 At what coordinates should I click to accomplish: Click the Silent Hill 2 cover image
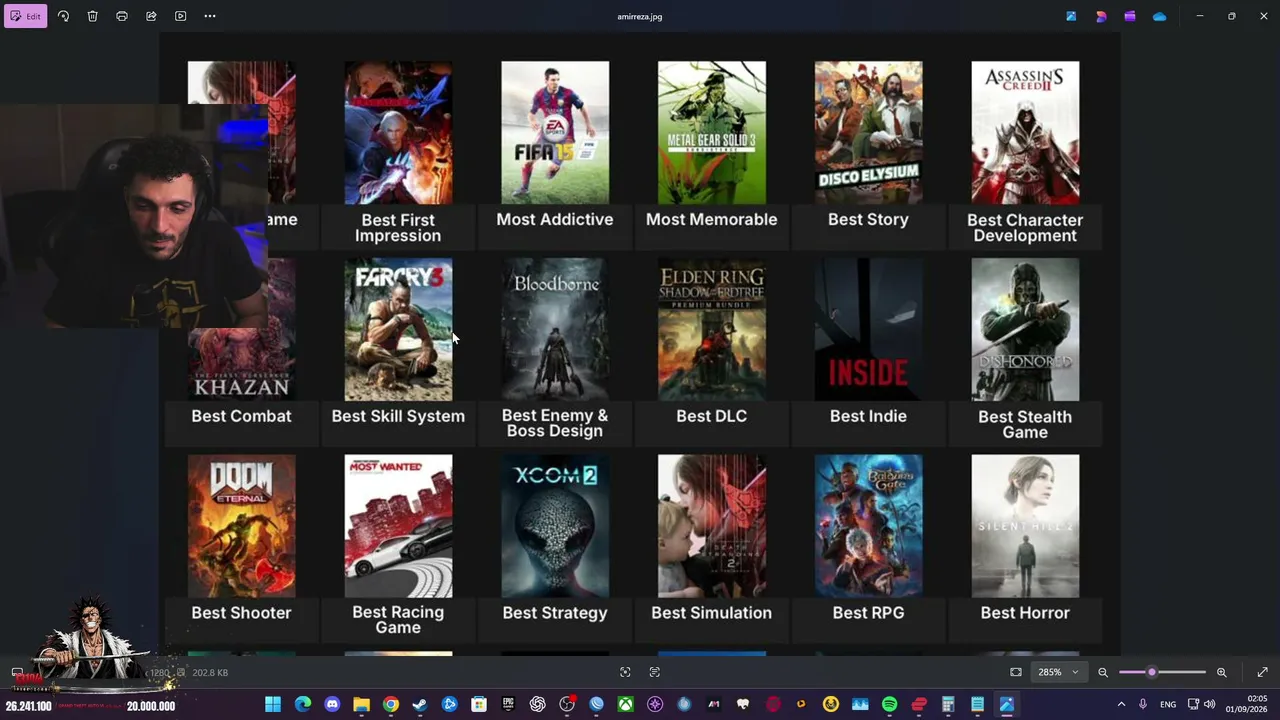point(1025,526)
